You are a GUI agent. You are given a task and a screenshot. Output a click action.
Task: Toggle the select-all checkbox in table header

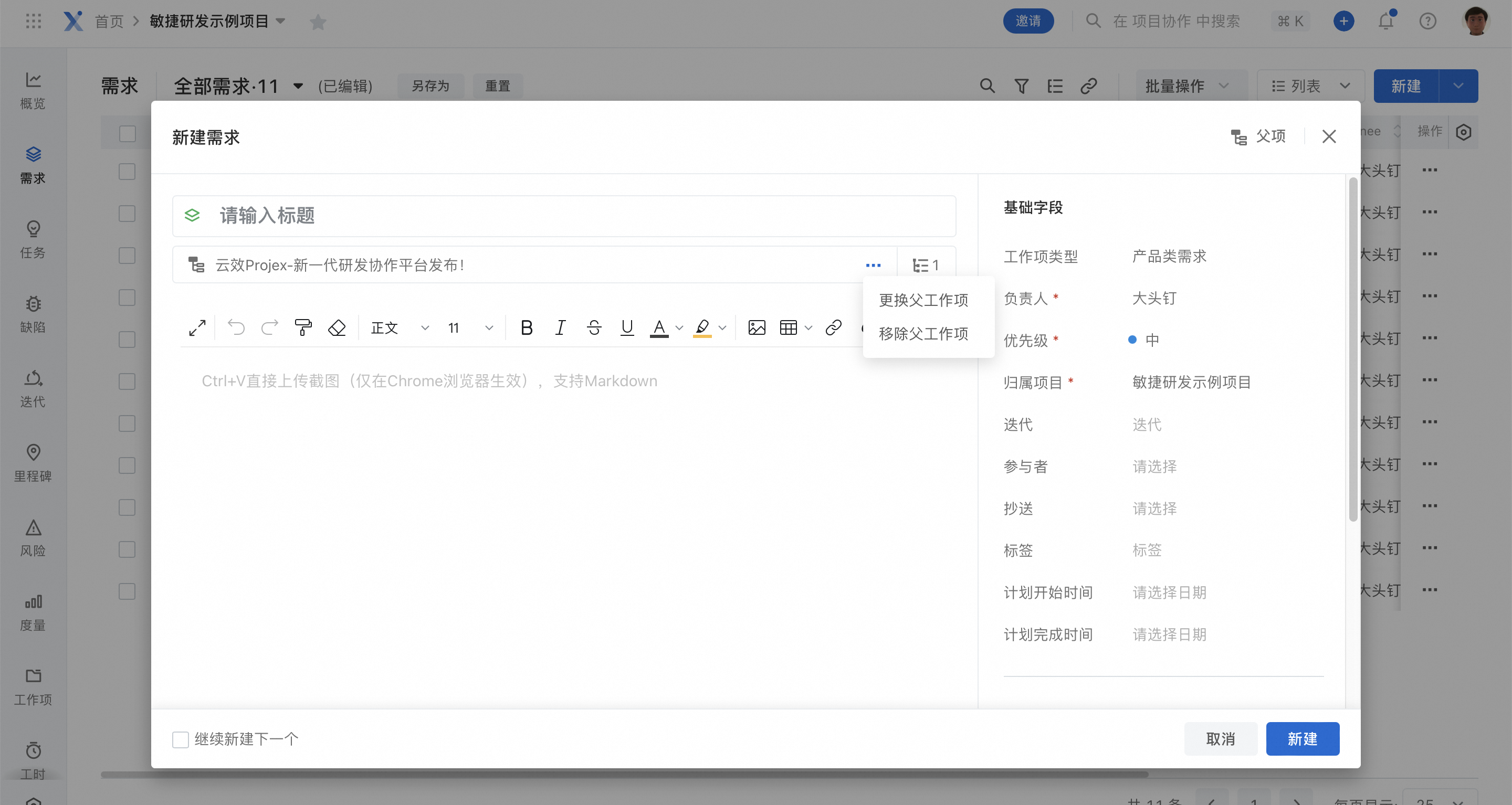click(128, 133)
